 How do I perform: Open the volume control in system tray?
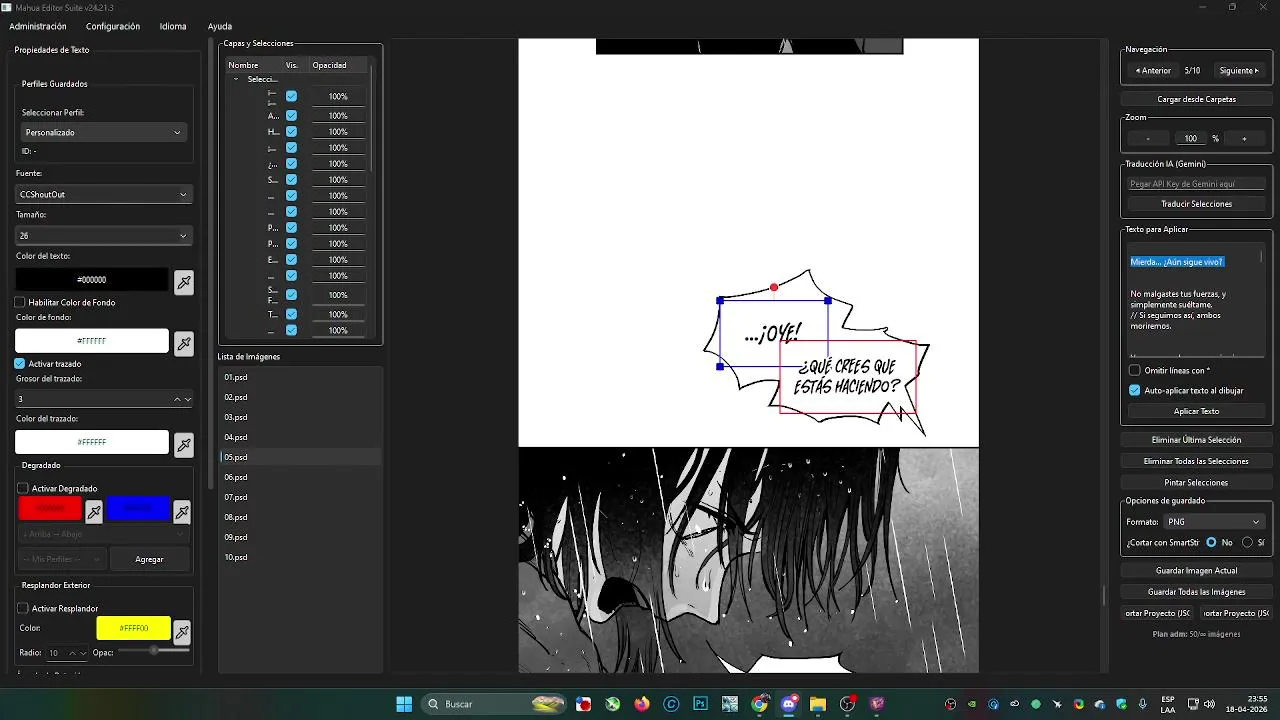(1210, 704)
